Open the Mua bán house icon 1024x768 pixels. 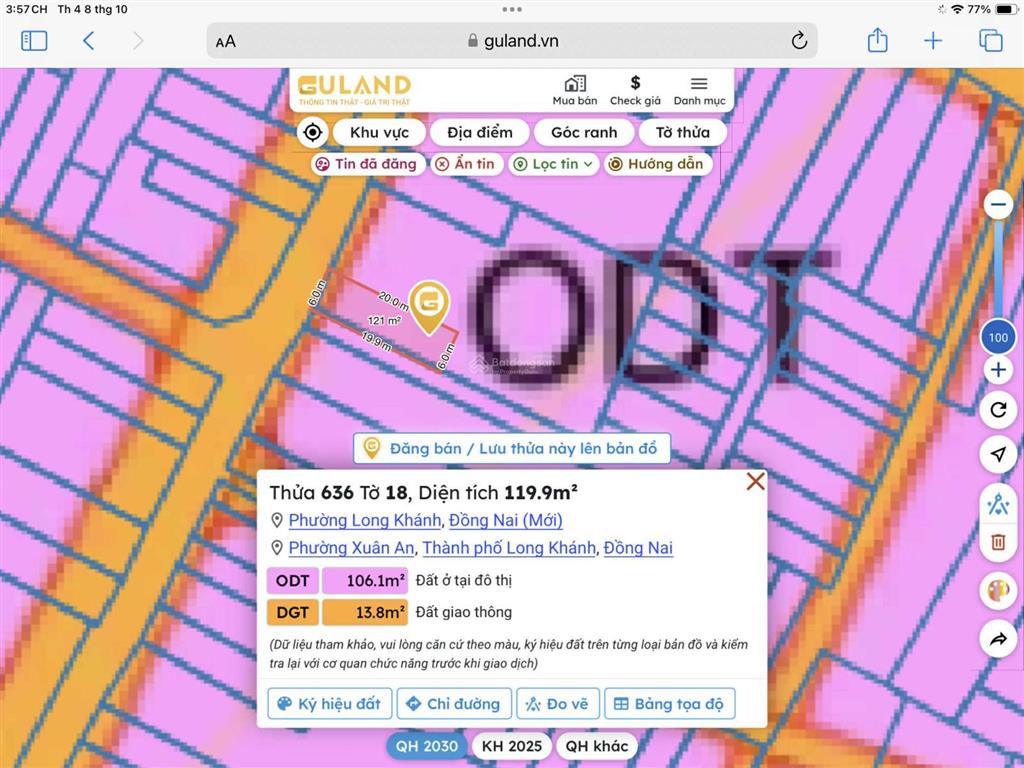(x=574, y=90)
